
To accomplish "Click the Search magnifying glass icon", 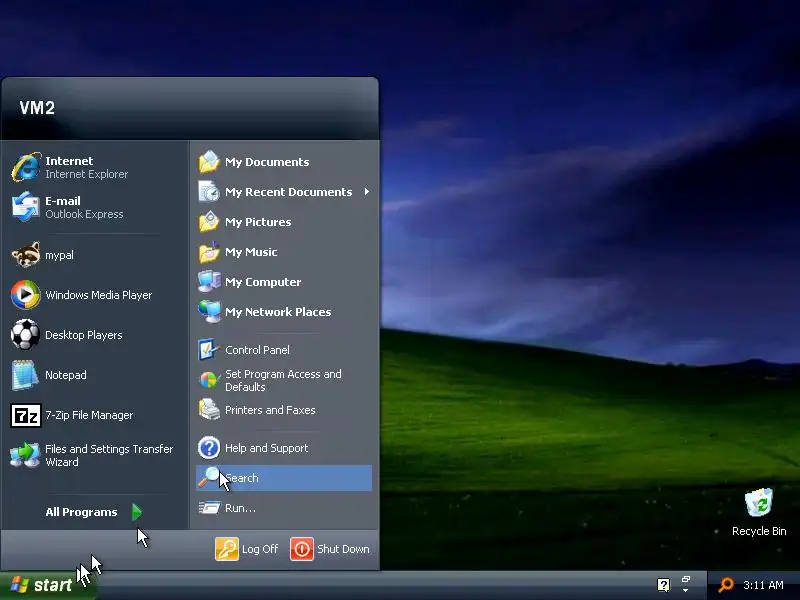I will pos(209,478).
